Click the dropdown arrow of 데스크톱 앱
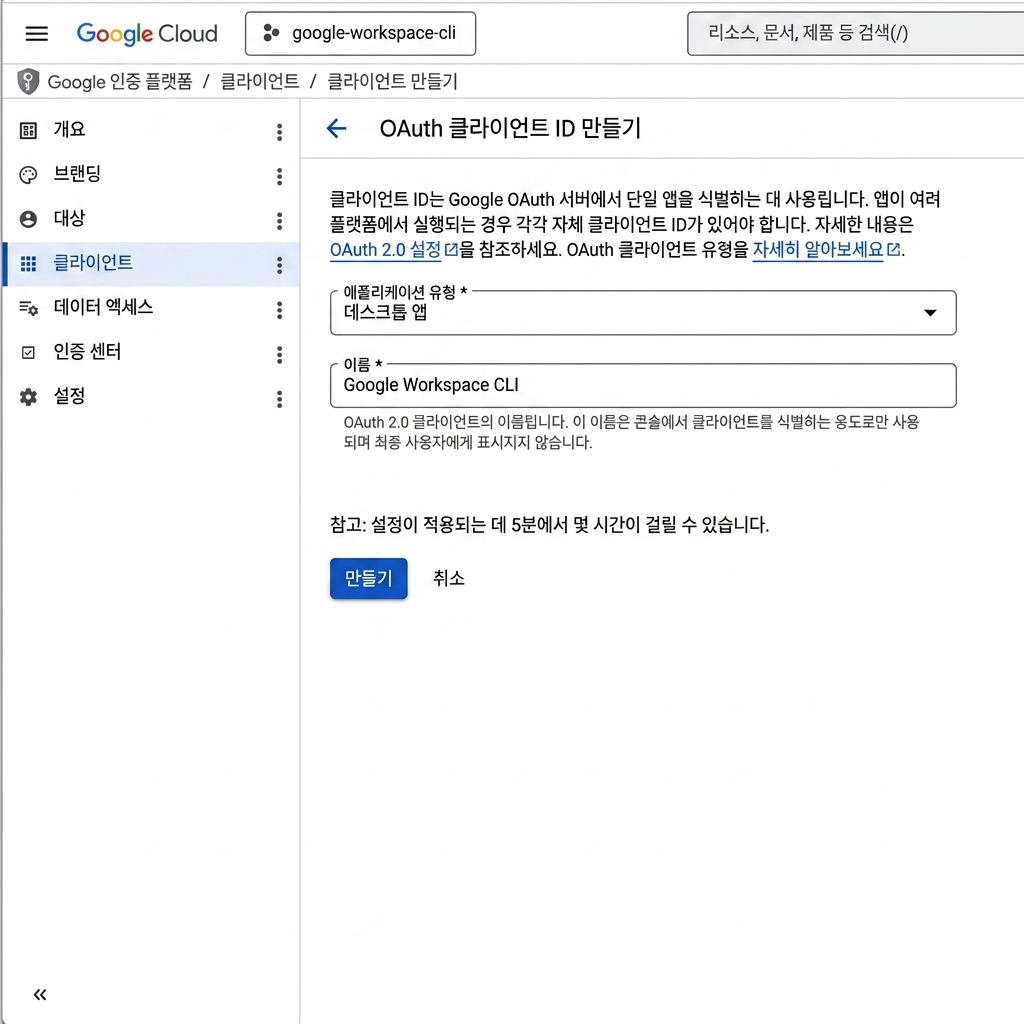This screenshot has width=1024, height=1024. (931, 313)
